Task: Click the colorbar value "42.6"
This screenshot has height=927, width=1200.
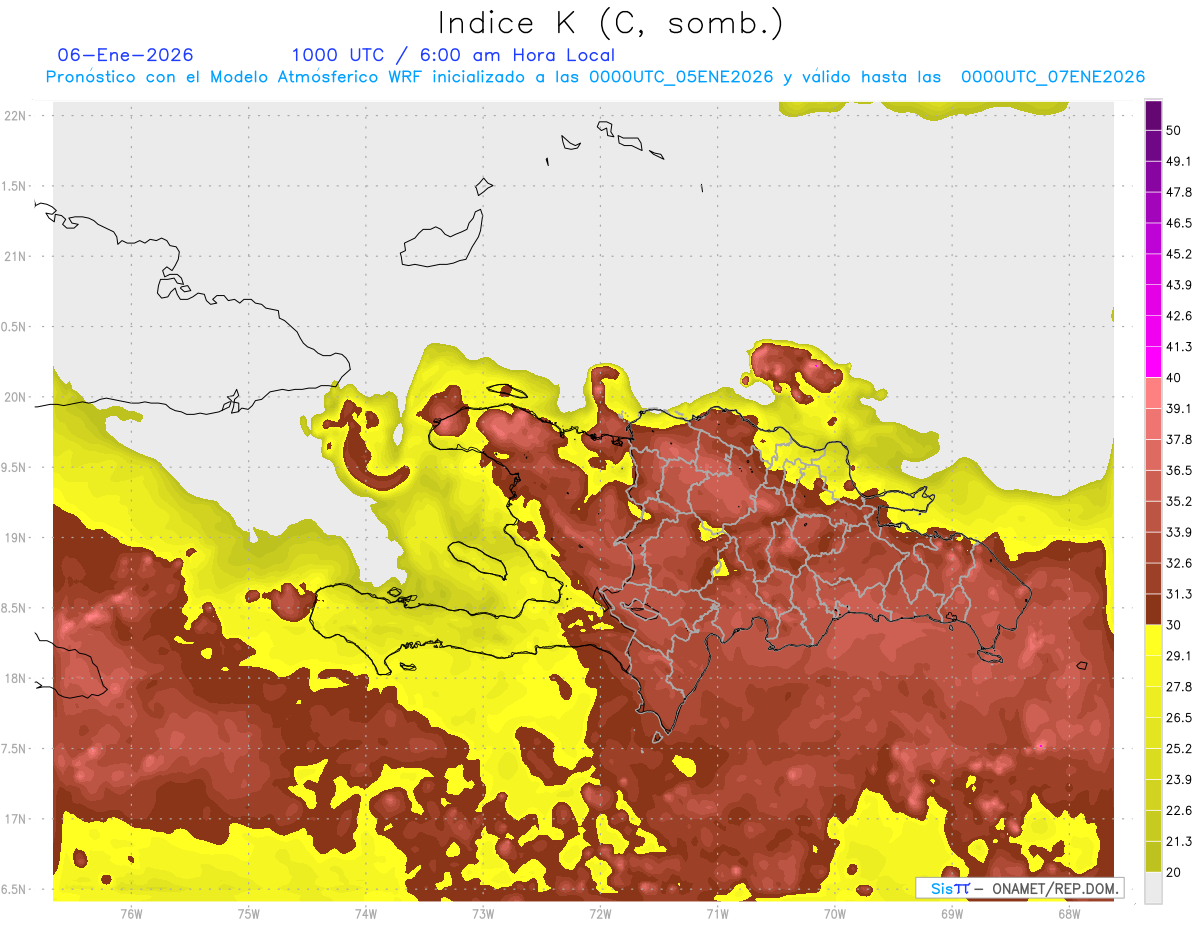Action: (x=1180, y=316)
